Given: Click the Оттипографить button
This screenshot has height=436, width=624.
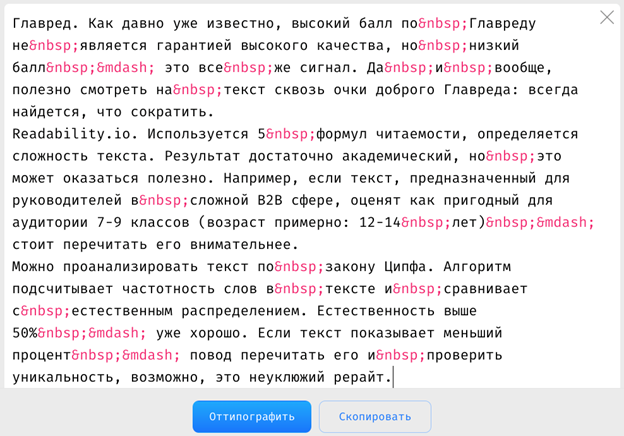Looking at the screenshot, I should click(x=252, y=417).
